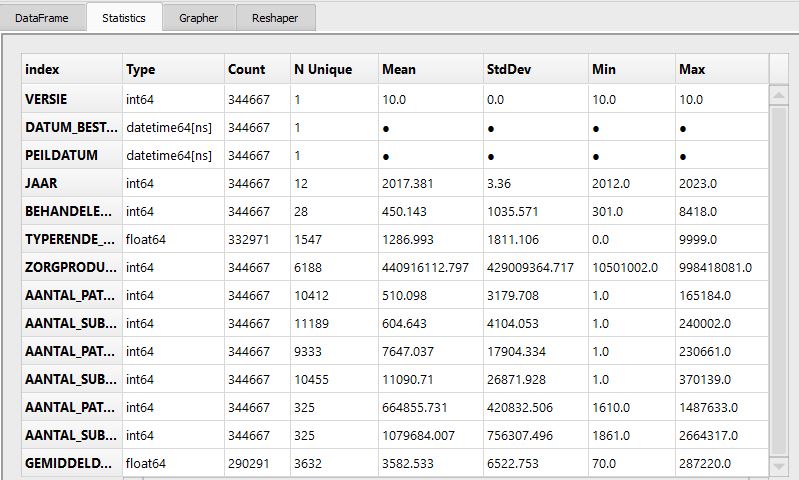
Task: Click StdDev value 6522.753
Action: [513, 464]
